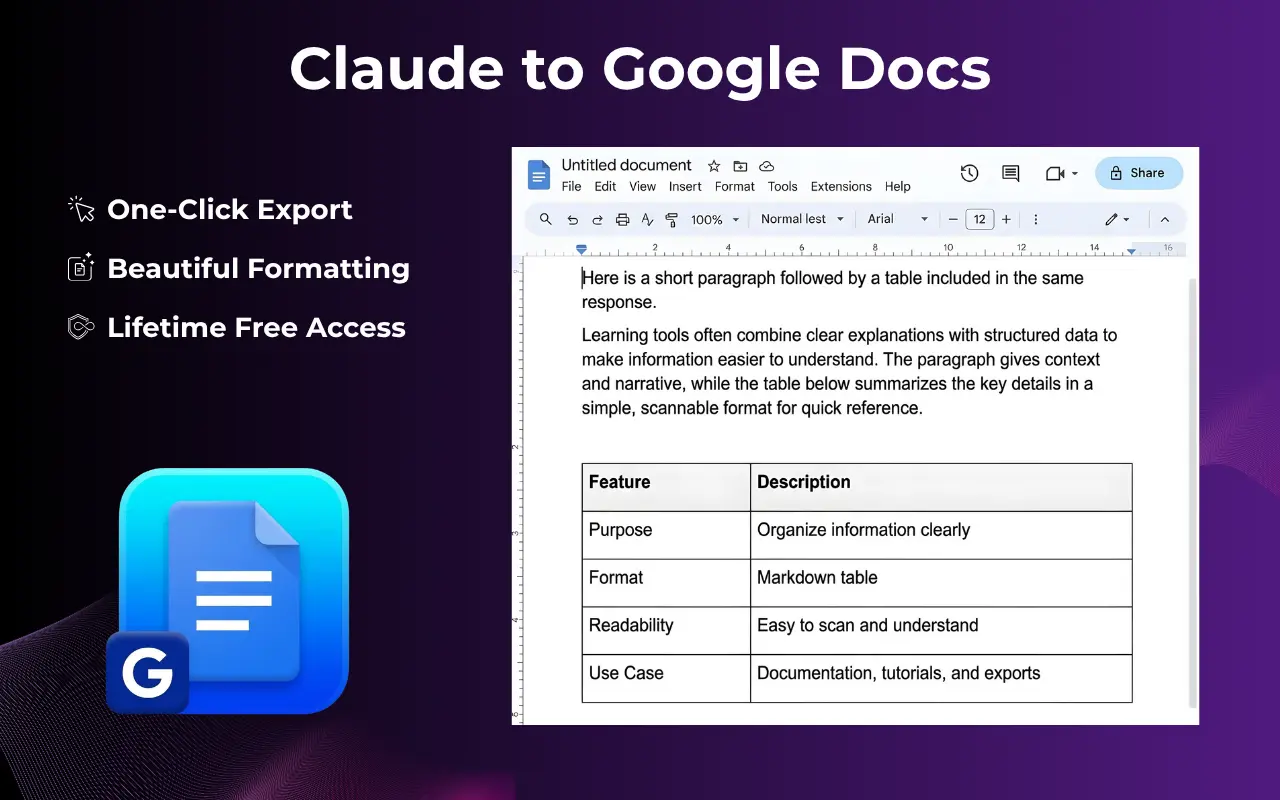Click the 'Use Case' table cell
The width and height of the screenshot is (1280, 800).
(666, 678)
